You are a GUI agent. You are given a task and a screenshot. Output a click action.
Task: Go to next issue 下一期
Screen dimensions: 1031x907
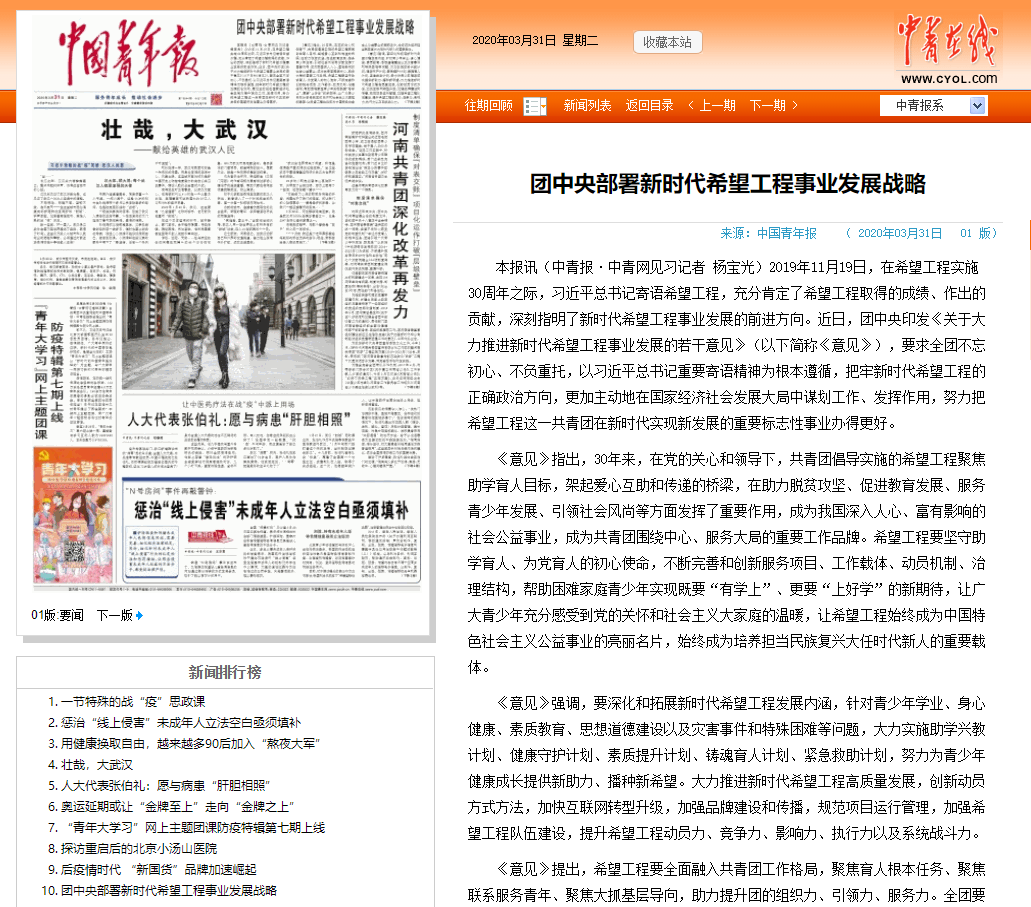coord(774,105)
